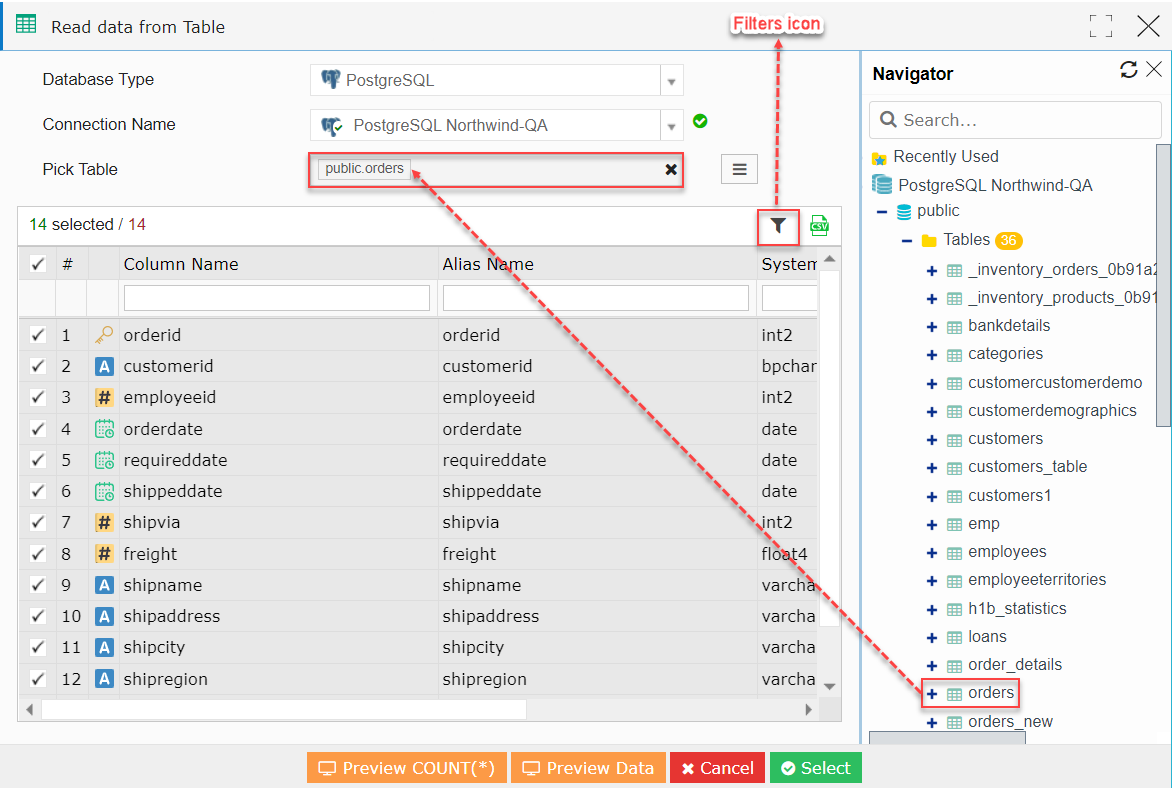The height and width of the screenshot is (788, 1172).
Task: Confirm with the Select button
Action: click(x=815, y=768)
